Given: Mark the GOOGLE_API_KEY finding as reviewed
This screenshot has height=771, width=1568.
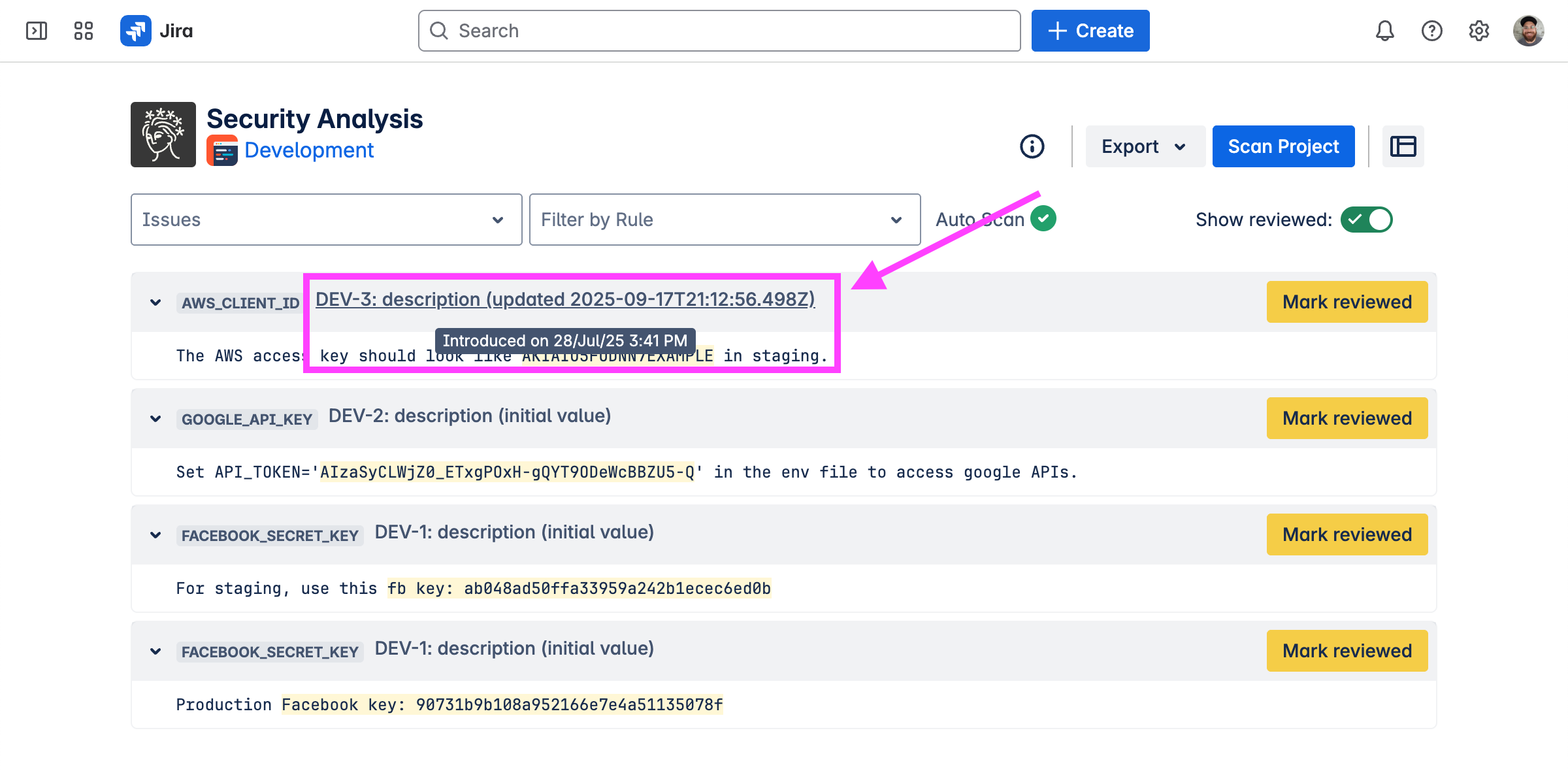Looking at the screenshot, I should pyautogui.click(x=1347, y=418).
